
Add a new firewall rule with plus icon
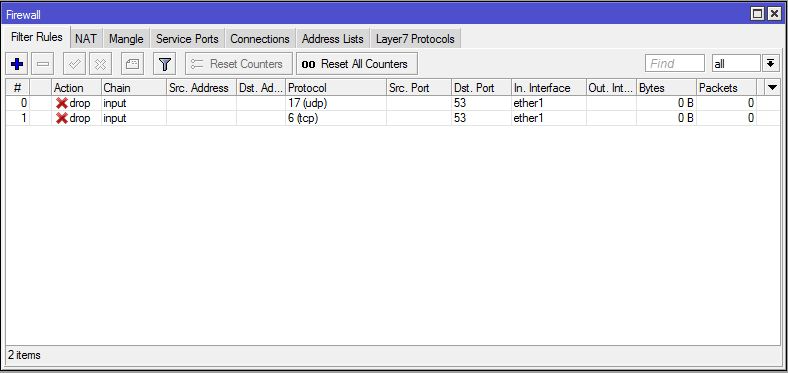click(x=17, y=64)
